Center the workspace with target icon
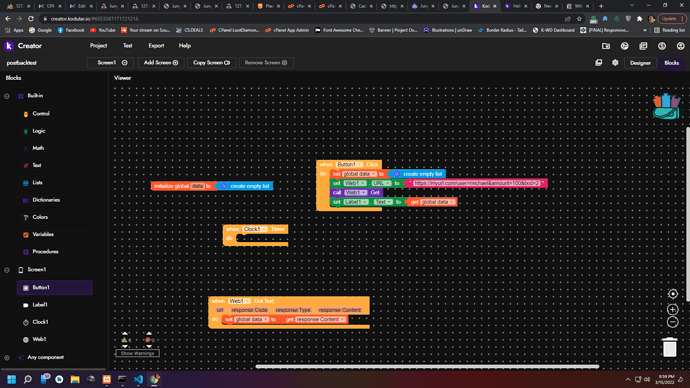690x388 pixels. point(672,294)
